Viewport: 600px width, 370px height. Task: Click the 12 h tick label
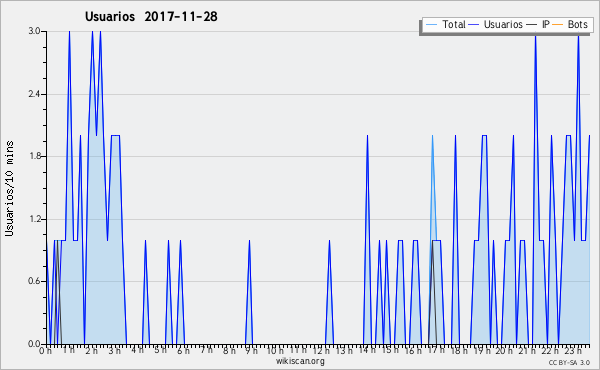click(321, 350)
